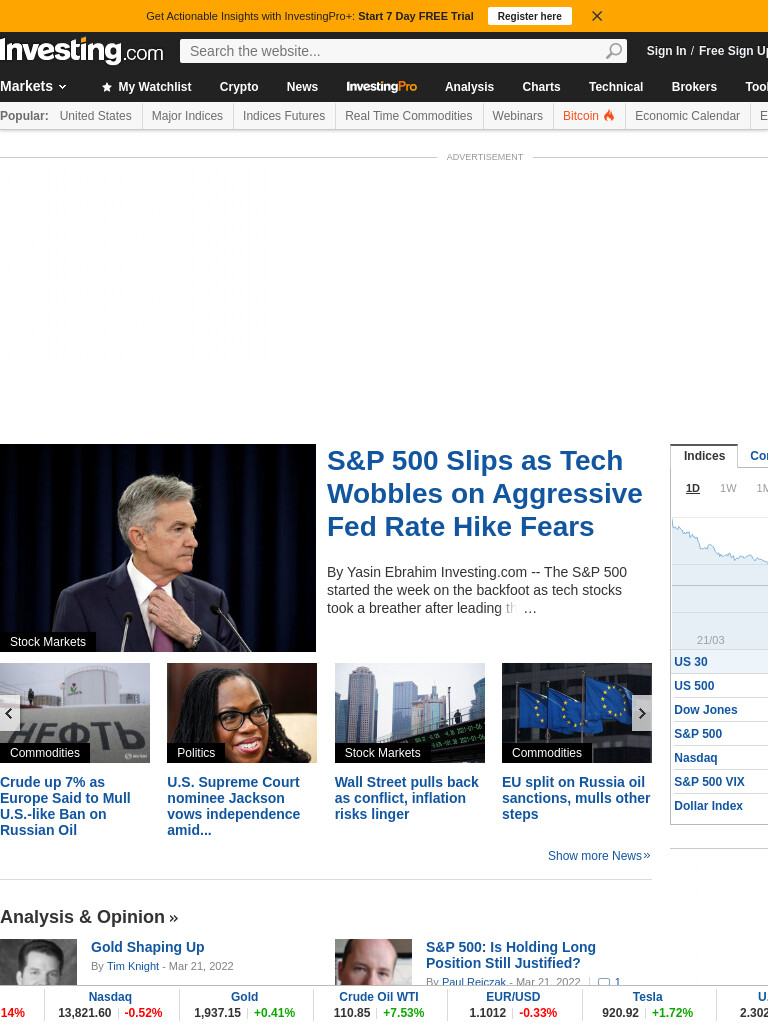768x1024 pixels.
Task: Open the News menu
Action: pyautogui.click(x=302, y=87)
